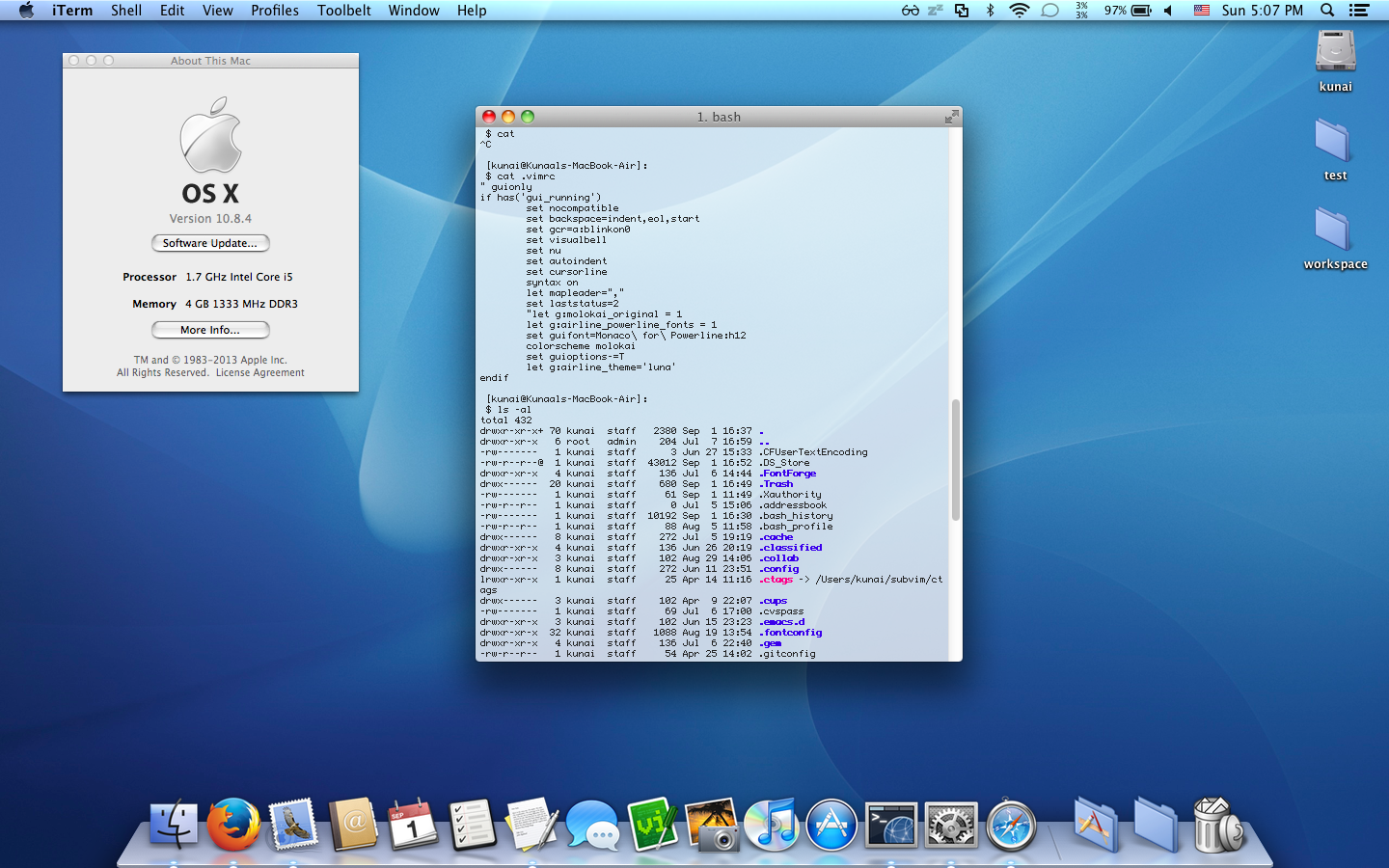This screenshot has width=1389, height=868.
Task: Click the More Info… button
Action: coord(210,330)
